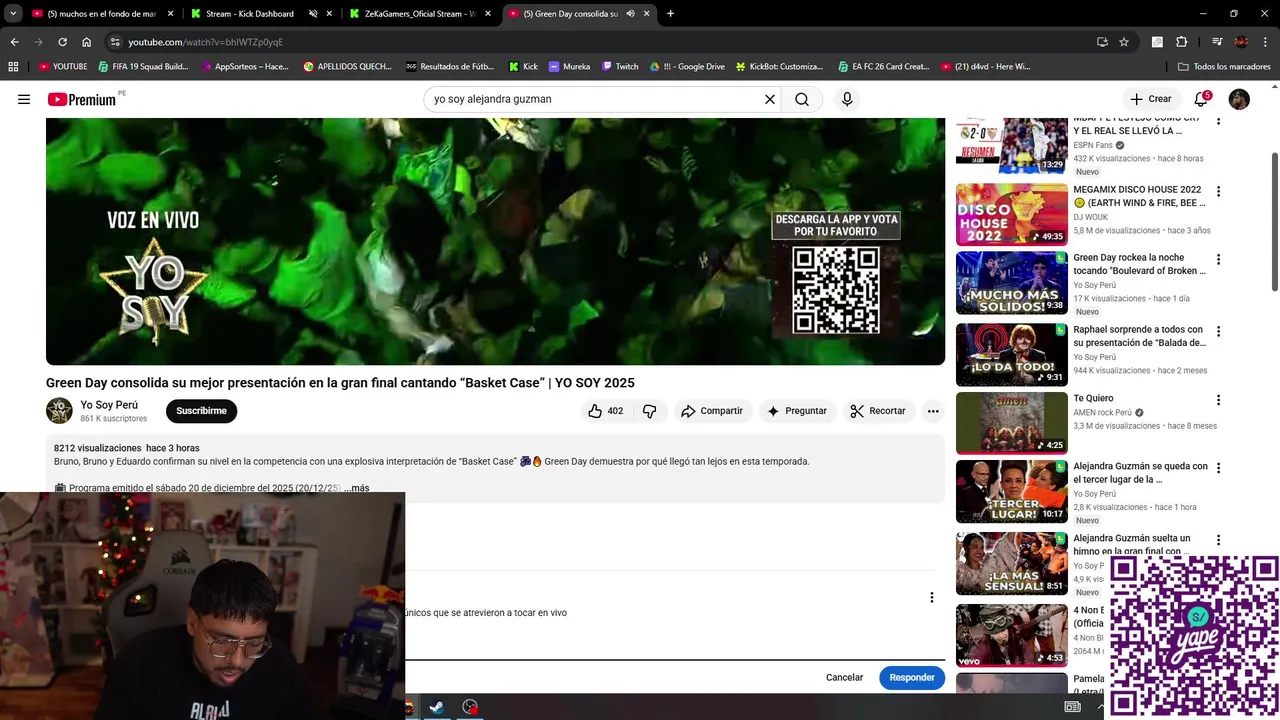Open options for Alejandra Guzmán tercer lugar video
Viewport: 1280px width, 720px height.
tap(1218, 468)
